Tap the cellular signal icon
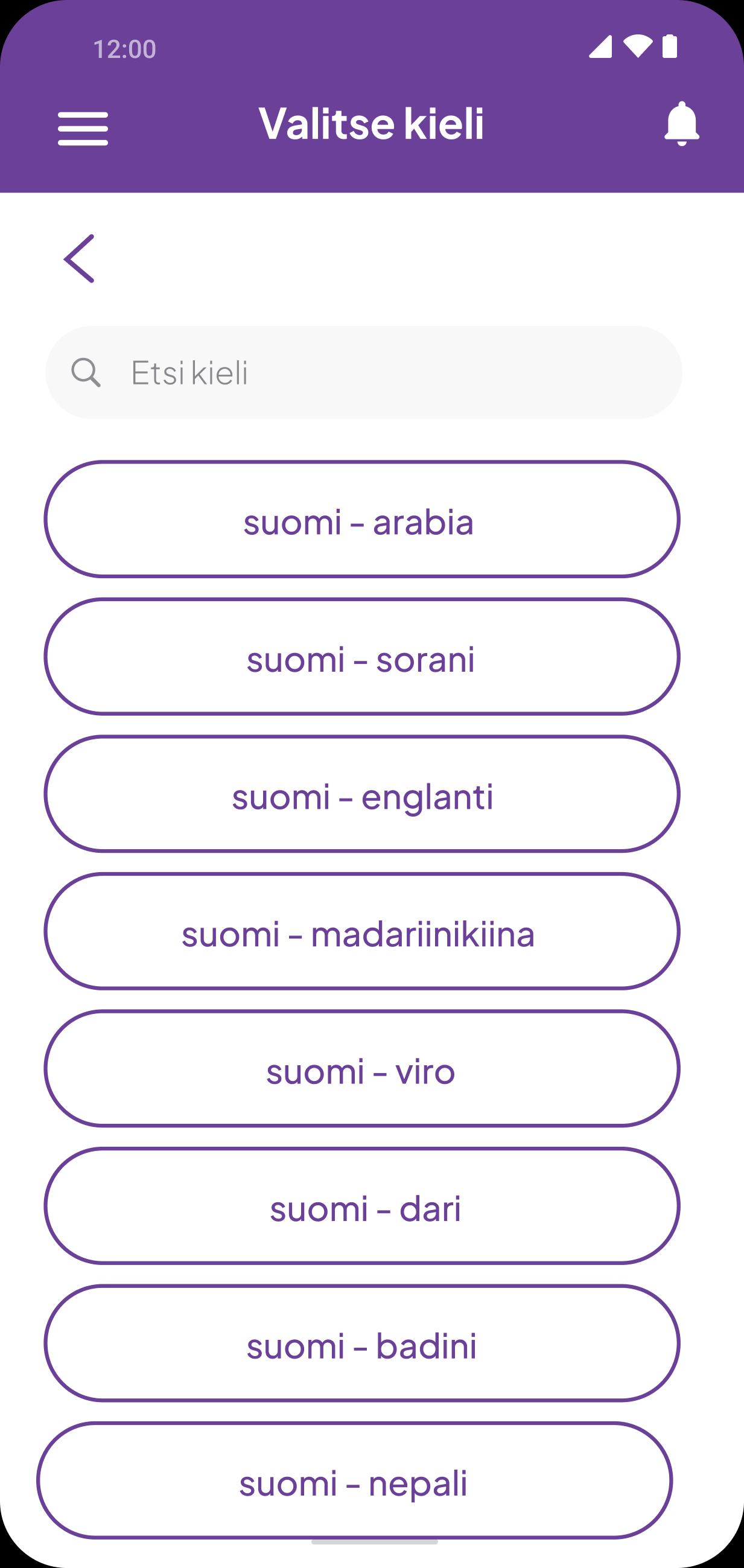This screenshot has height=1568, width=744. (600, 47)
